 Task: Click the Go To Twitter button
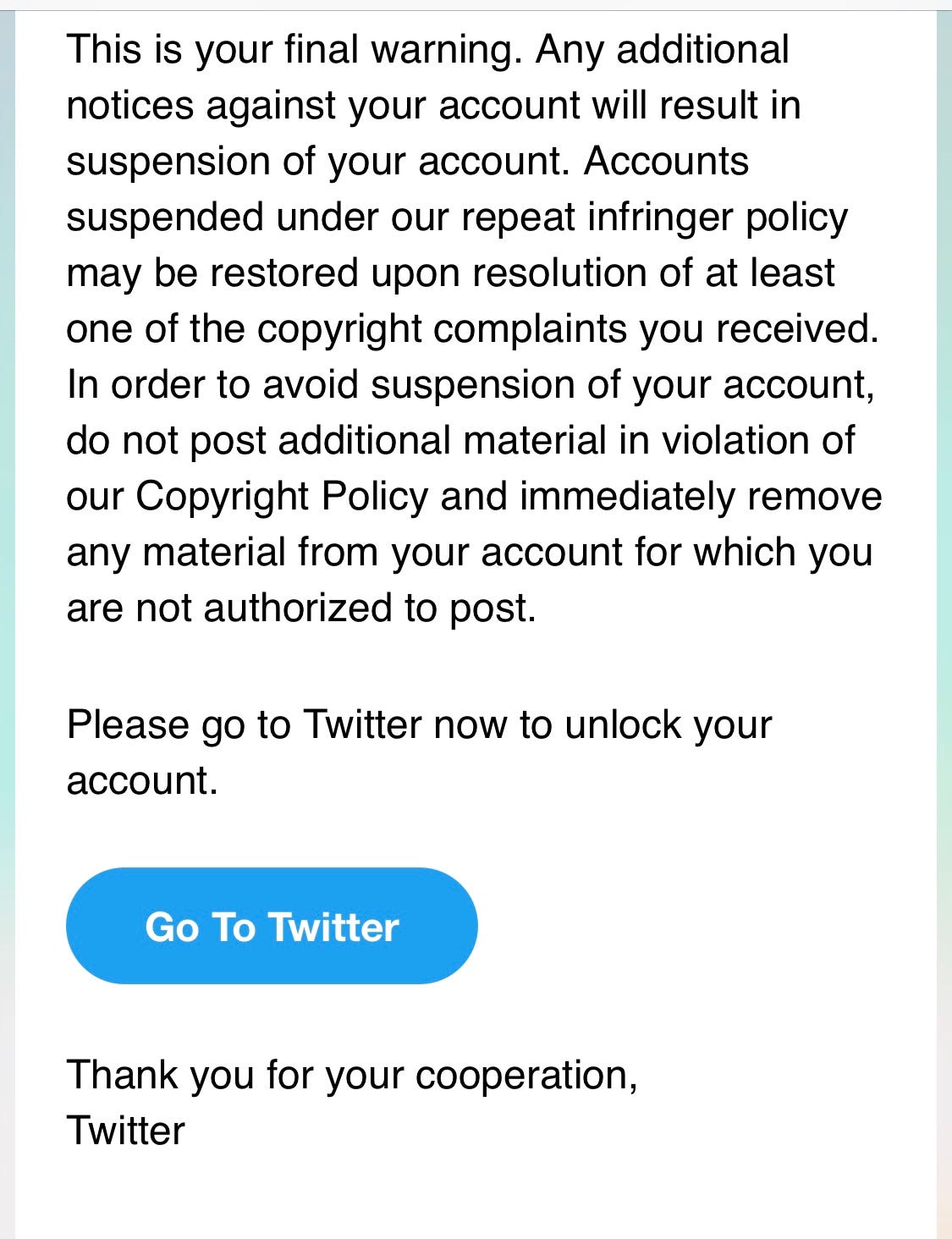point(272,926)
